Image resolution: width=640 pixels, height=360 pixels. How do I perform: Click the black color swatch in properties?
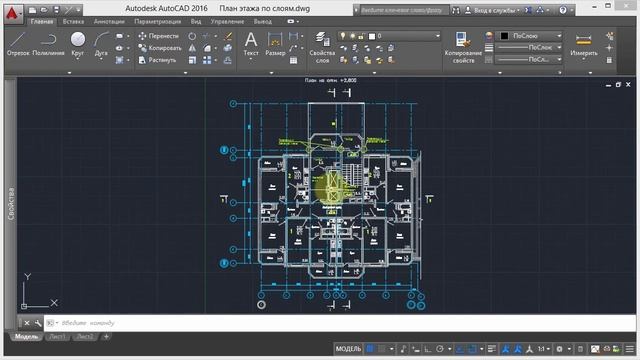coord(504,36)
